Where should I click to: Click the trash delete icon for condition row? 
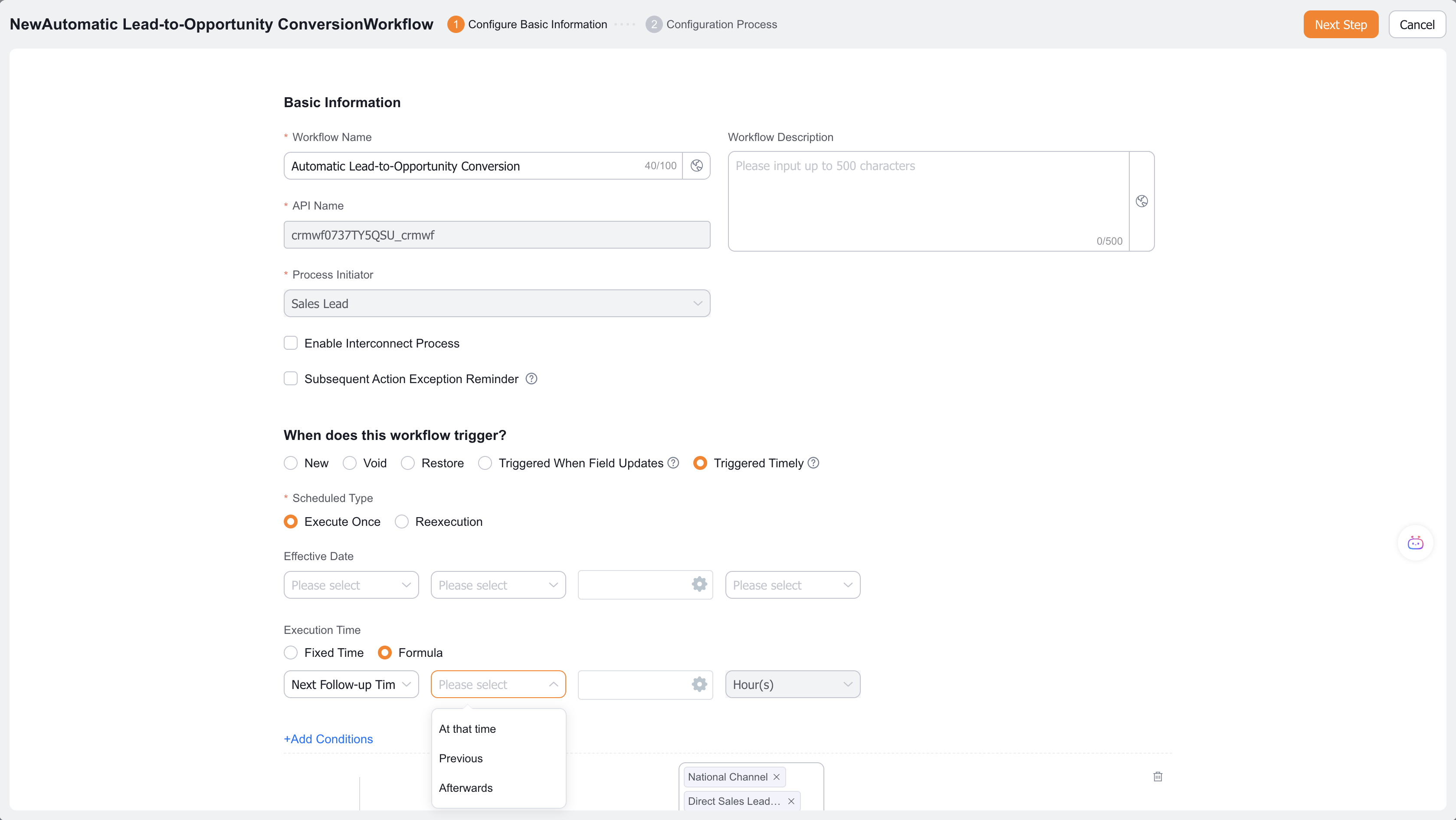pyautogui.click(x=1158, y=777)
